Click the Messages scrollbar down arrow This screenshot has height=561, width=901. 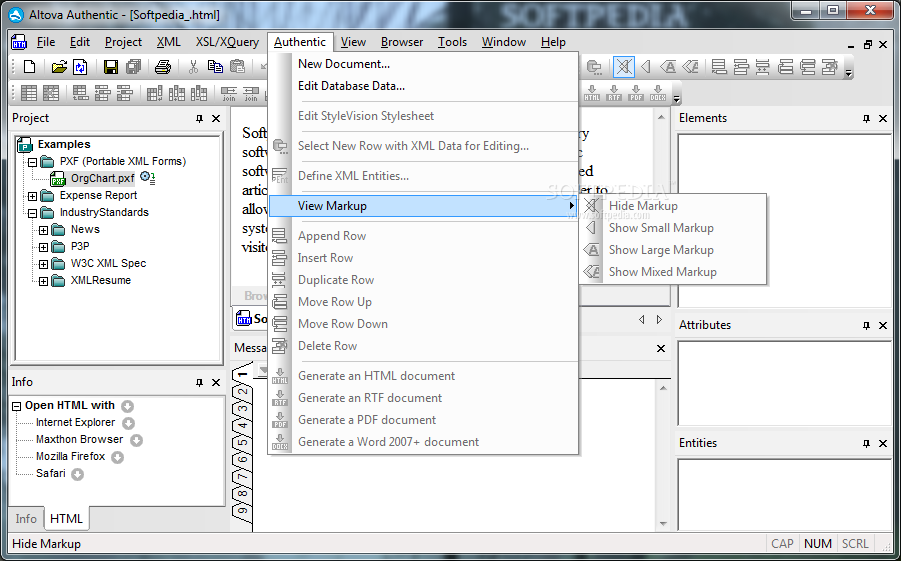pyautogui.click(x=663, y=524)
